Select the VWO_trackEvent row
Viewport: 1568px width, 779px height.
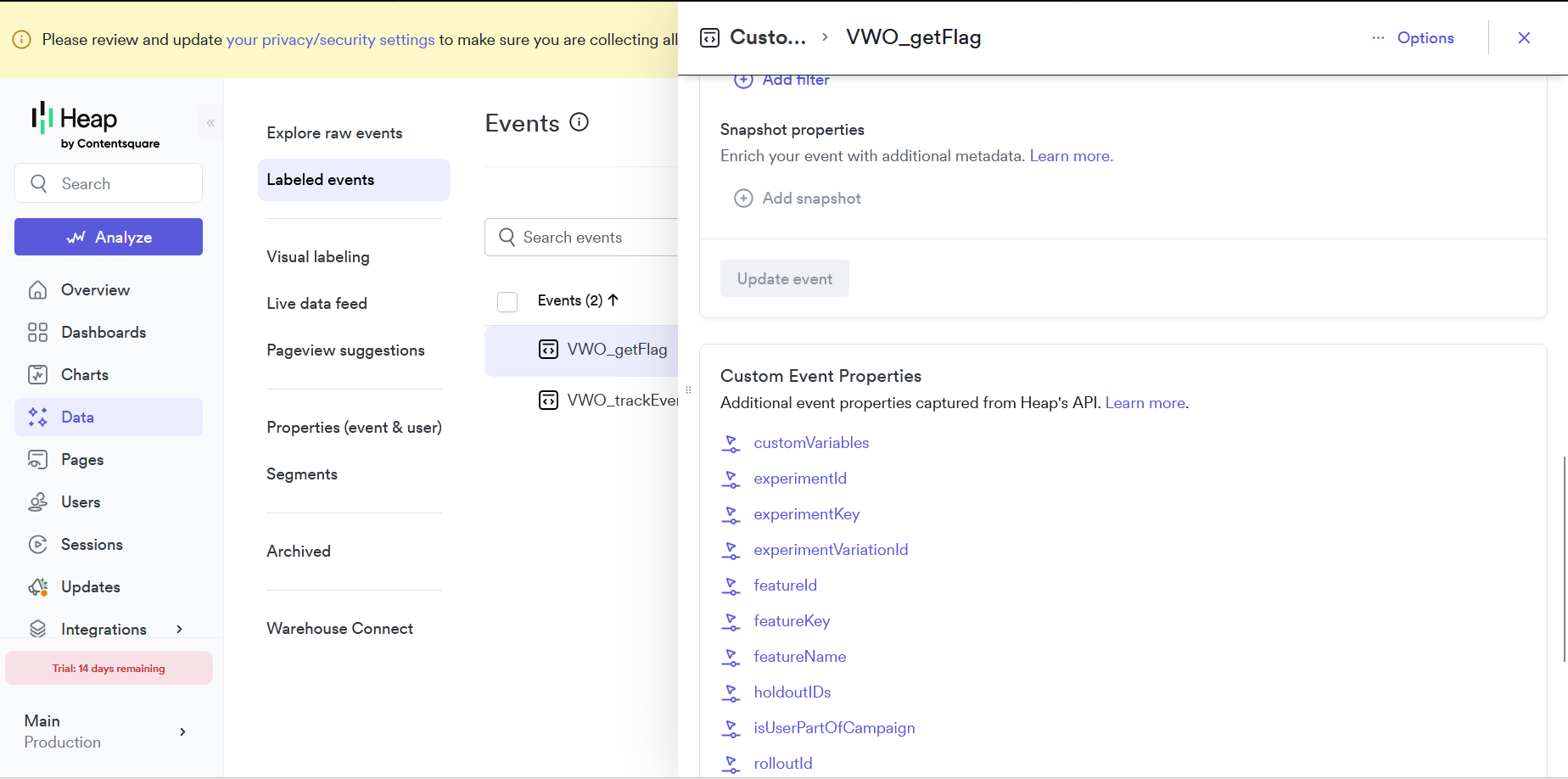point(582,401)
